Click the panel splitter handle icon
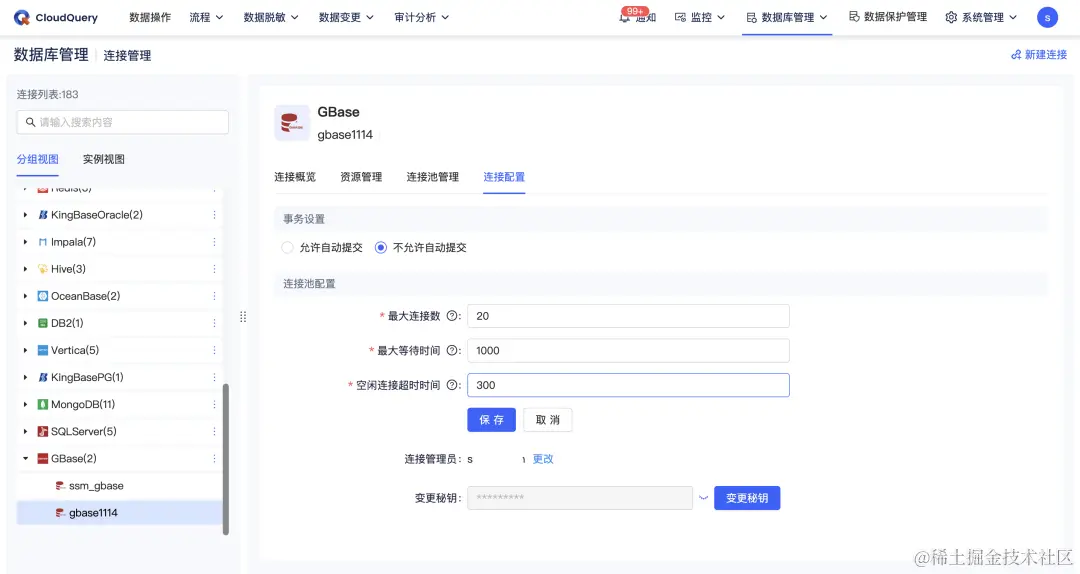The image size is (1080, 574). pos(243,317)
